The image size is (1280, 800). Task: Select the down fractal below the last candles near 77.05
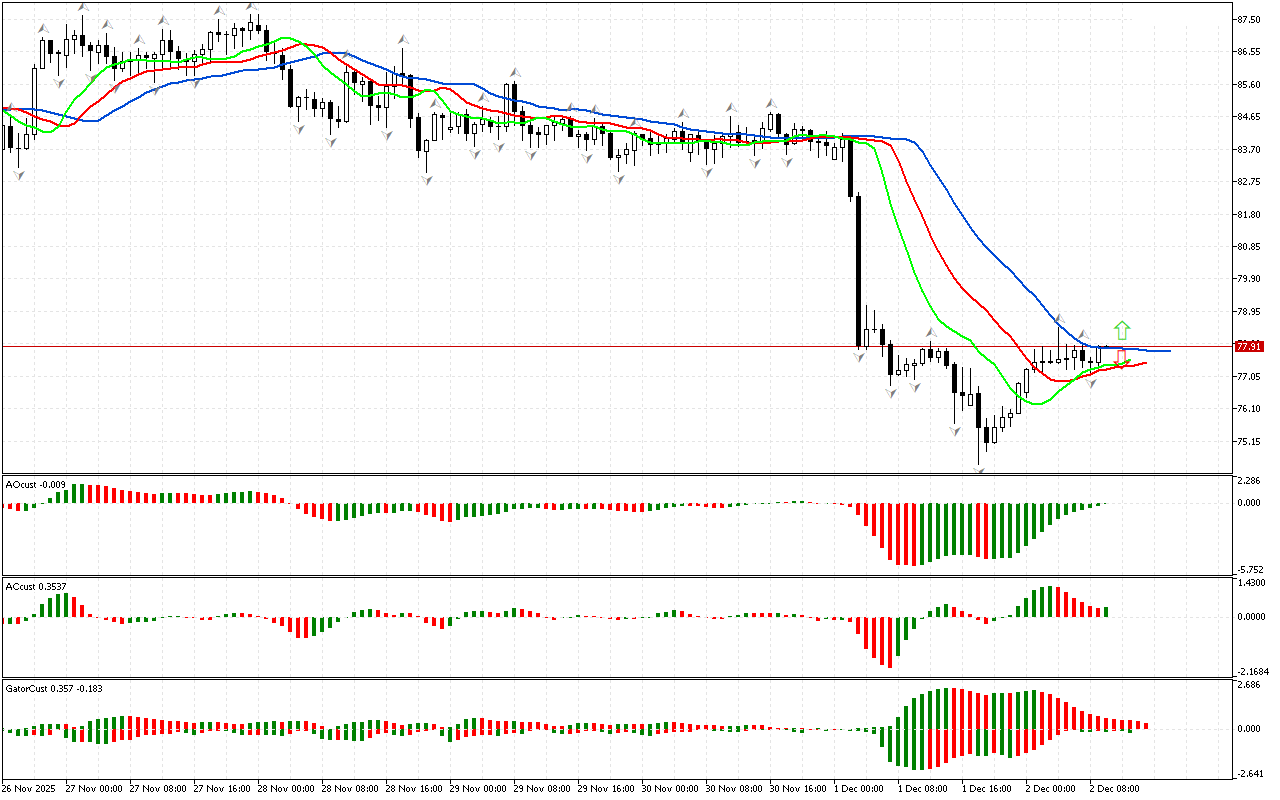coord(1092,382)
